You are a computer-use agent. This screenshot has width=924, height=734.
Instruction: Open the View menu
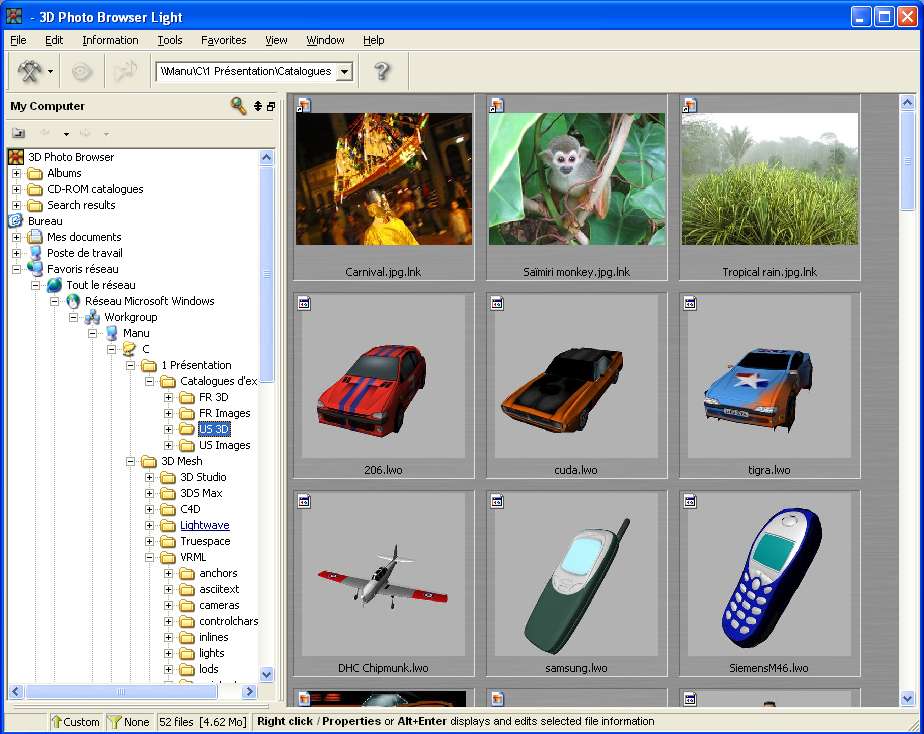point(276,40)
